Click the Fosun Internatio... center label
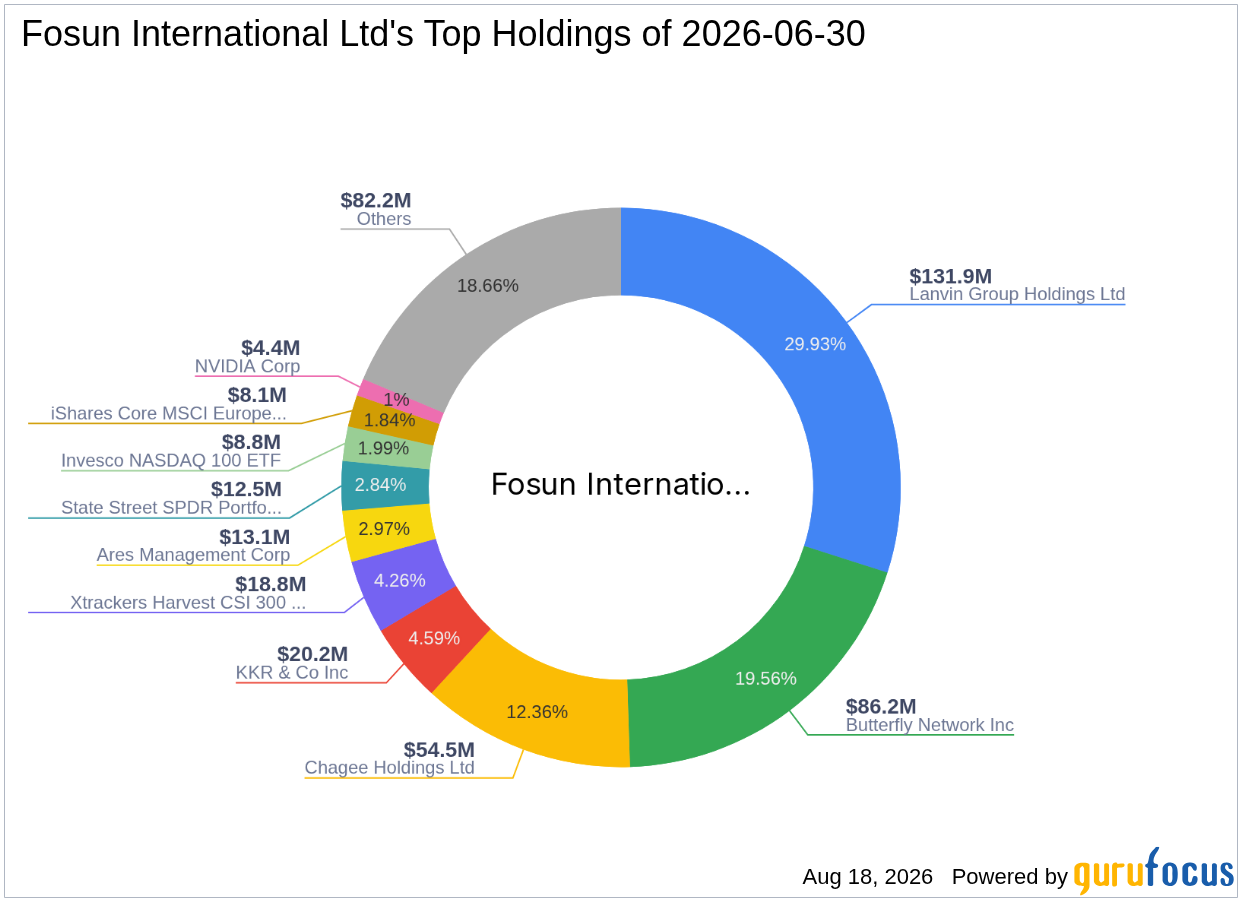This screenshot has width=1242, height=902. 621,486
